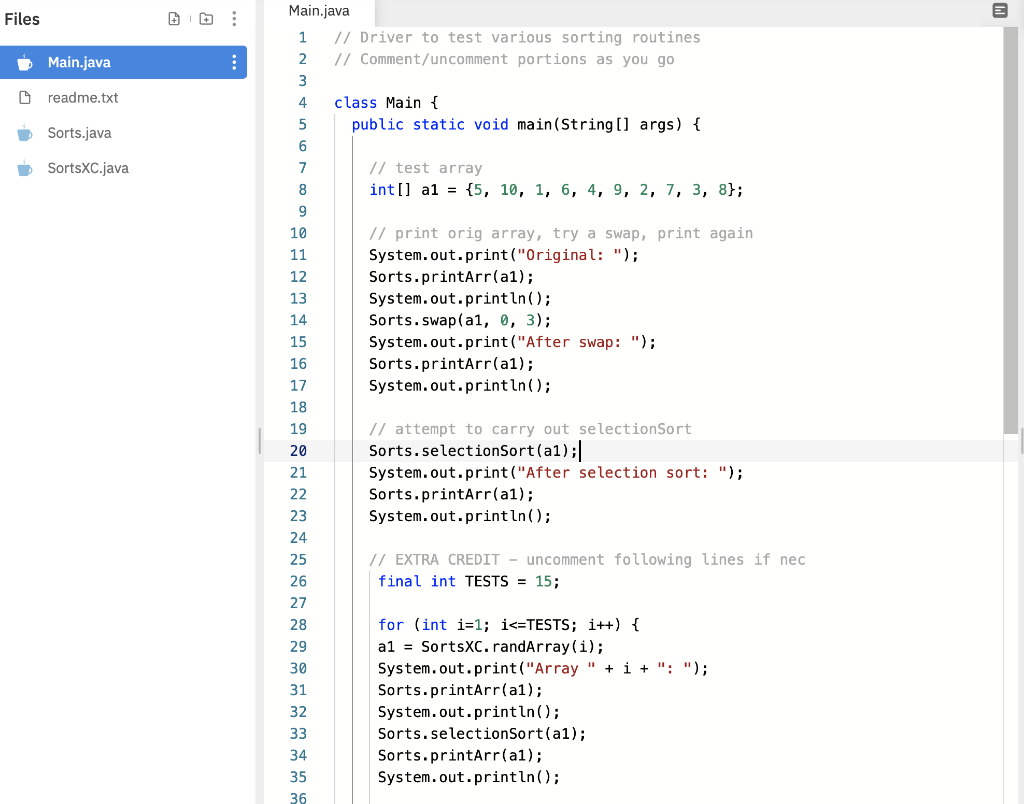Click the "Original: " string literal
The height and width of the screenshot is (804, 1024).
tap(569, 255)
